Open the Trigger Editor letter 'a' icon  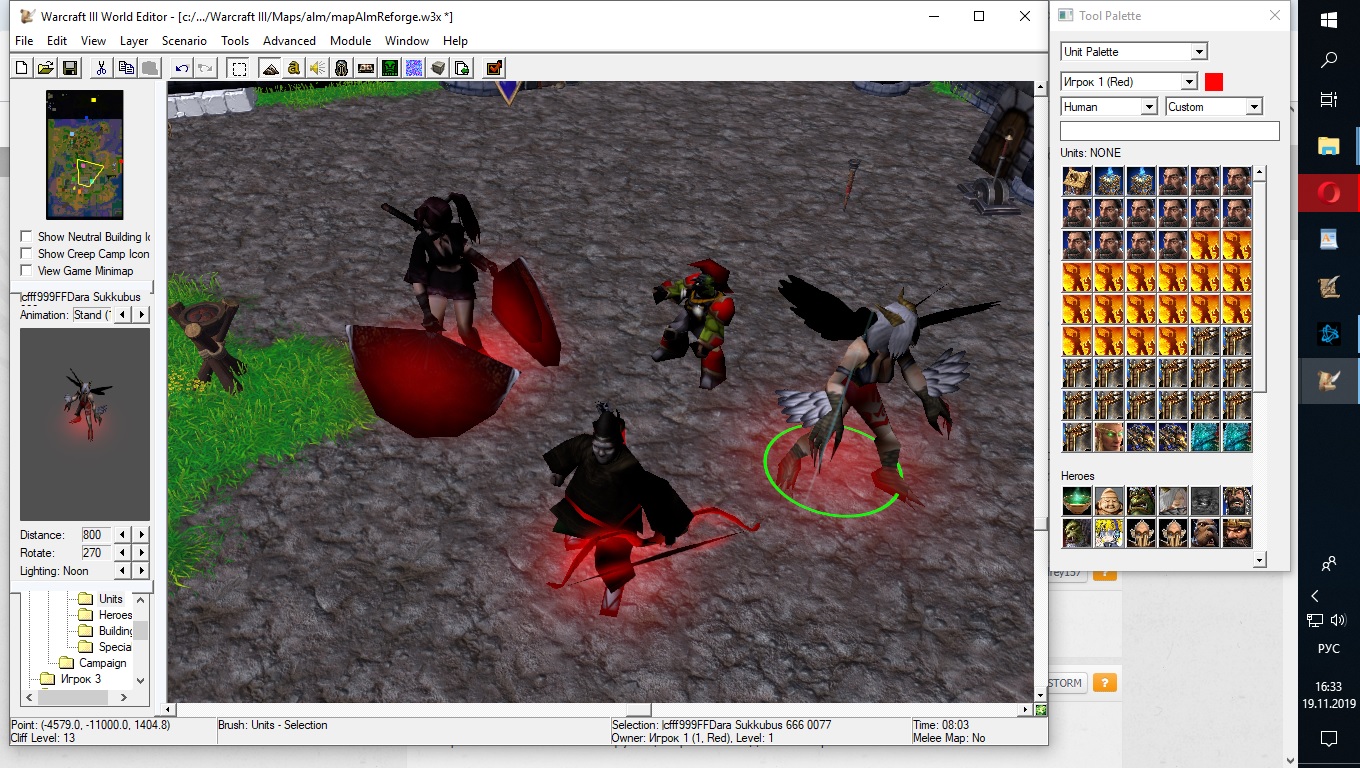click(294, 68)
